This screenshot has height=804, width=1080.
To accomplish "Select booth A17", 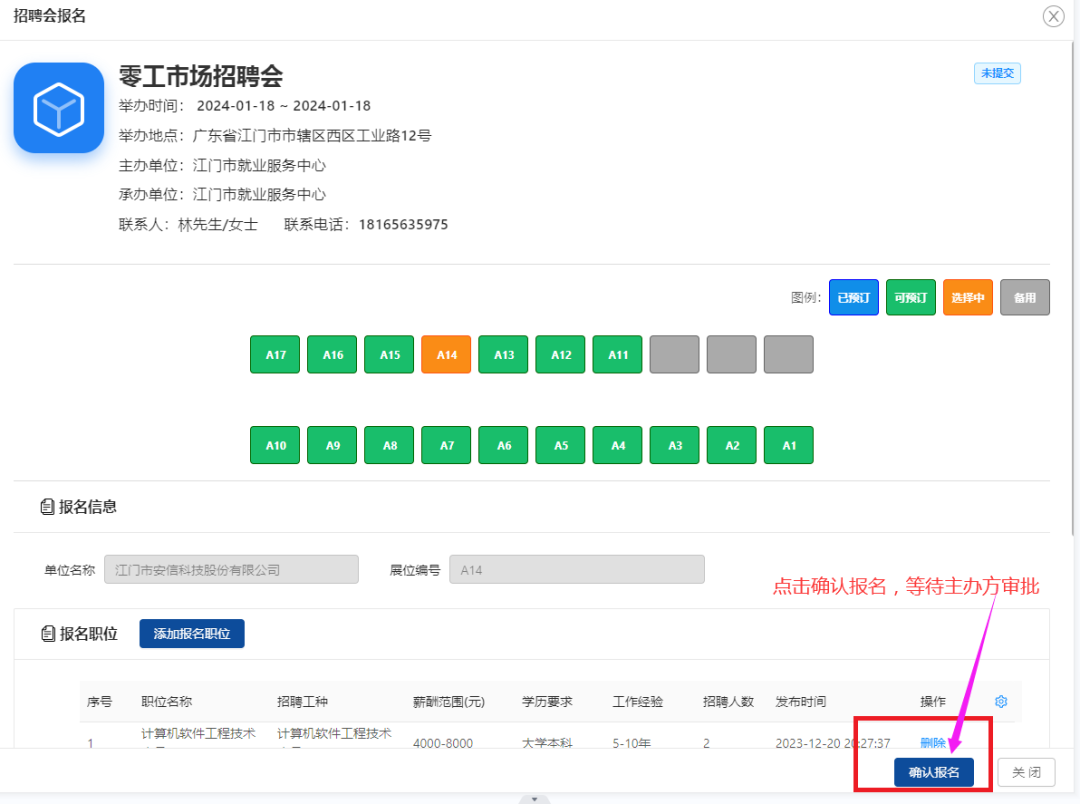I will (x=275, y=355).
